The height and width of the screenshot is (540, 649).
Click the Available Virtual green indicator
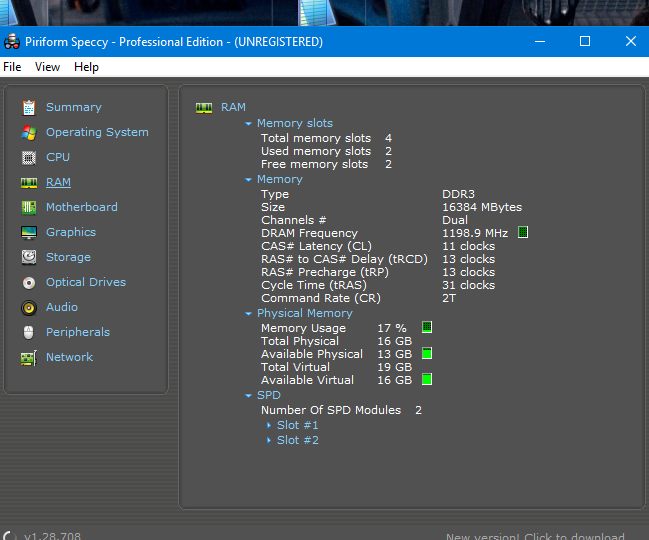(427, 379)
